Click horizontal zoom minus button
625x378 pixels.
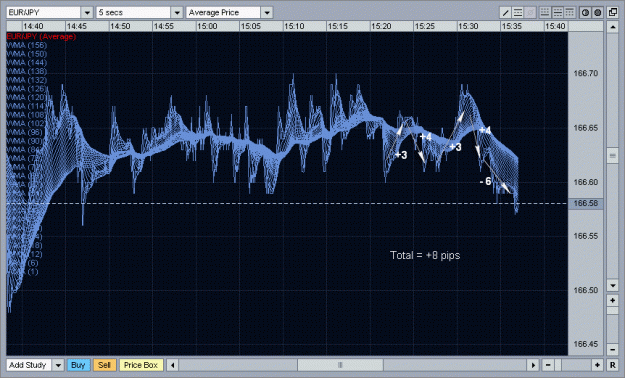[548, 365]
